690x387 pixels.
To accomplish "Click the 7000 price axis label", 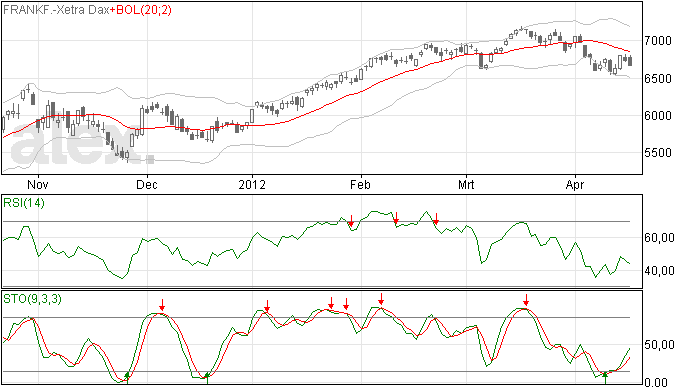I will pyautogui.click(x=658, y=41).
